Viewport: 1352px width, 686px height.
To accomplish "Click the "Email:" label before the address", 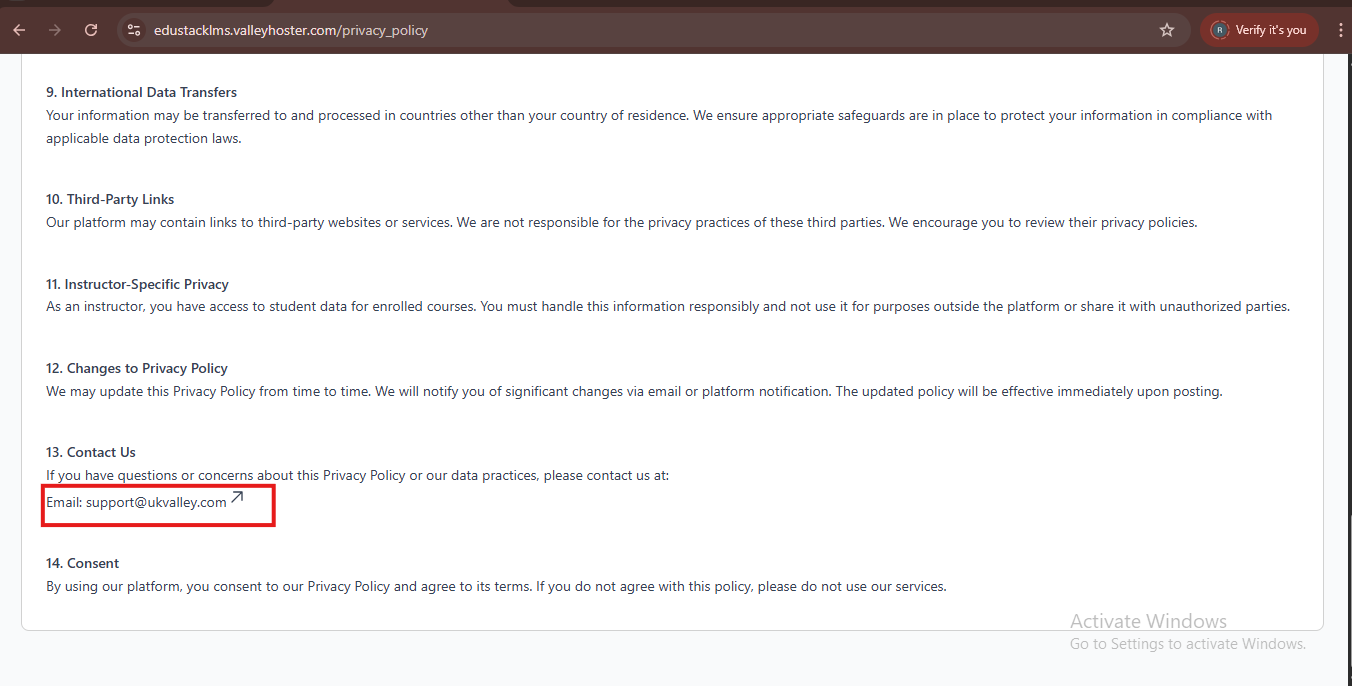I will [64, 502].
